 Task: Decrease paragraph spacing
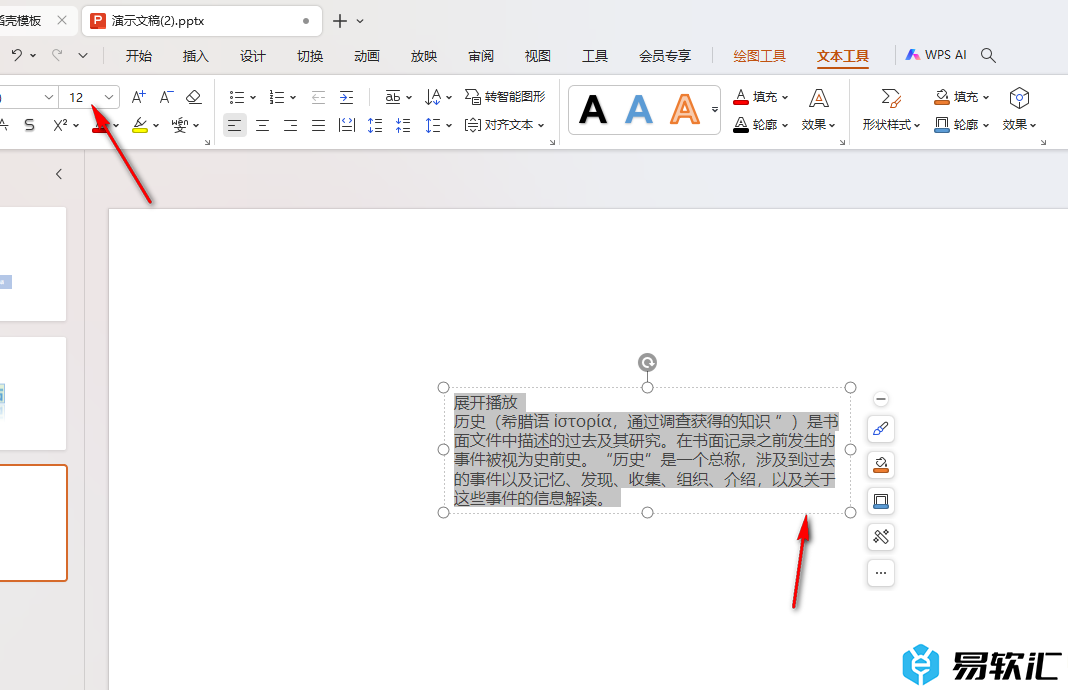tap(403, 125)
